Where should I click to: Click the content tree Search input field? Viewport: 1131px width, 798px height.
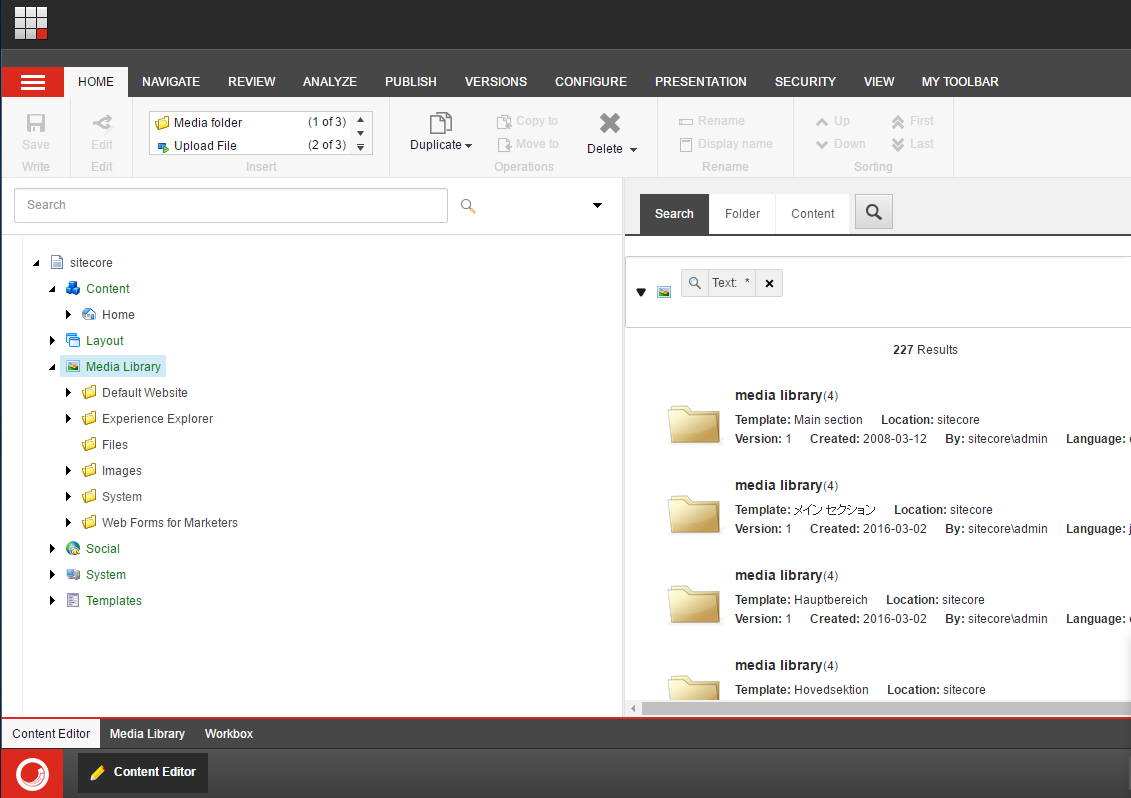[x=230, y=205]
